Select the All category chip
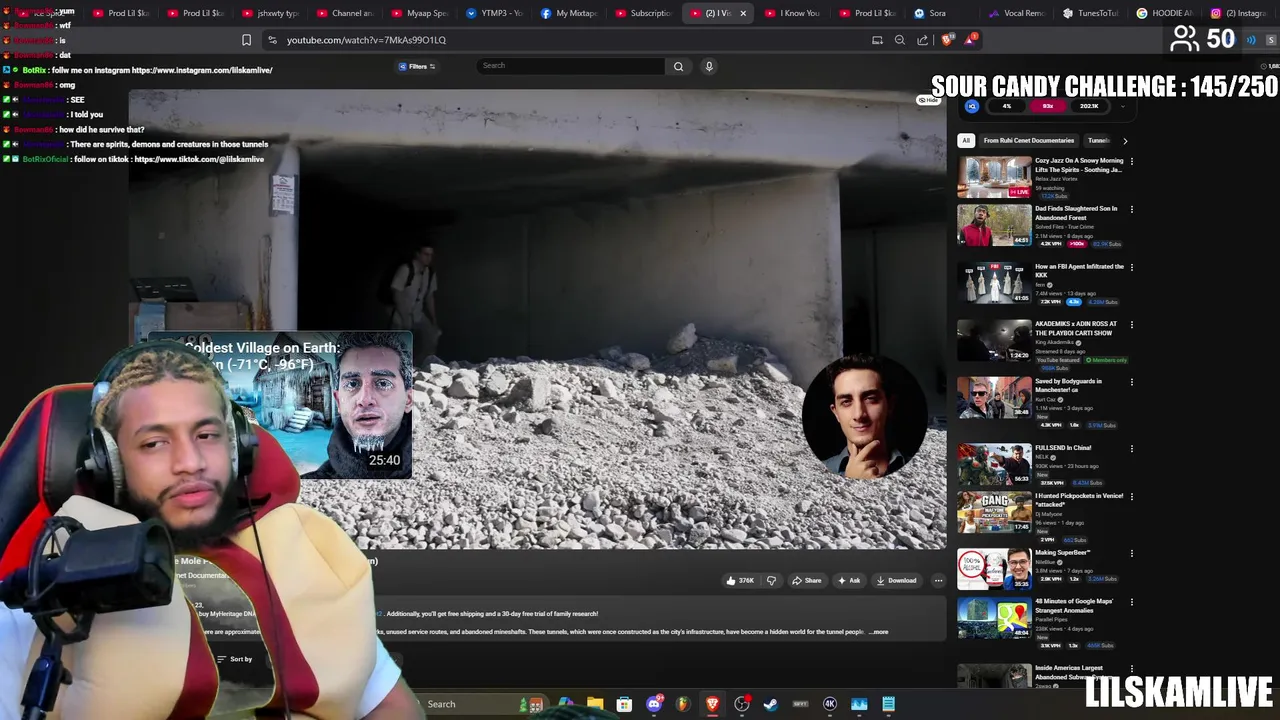The height and width of the screenshot is (720, 1280). click(x=966, y=141)
